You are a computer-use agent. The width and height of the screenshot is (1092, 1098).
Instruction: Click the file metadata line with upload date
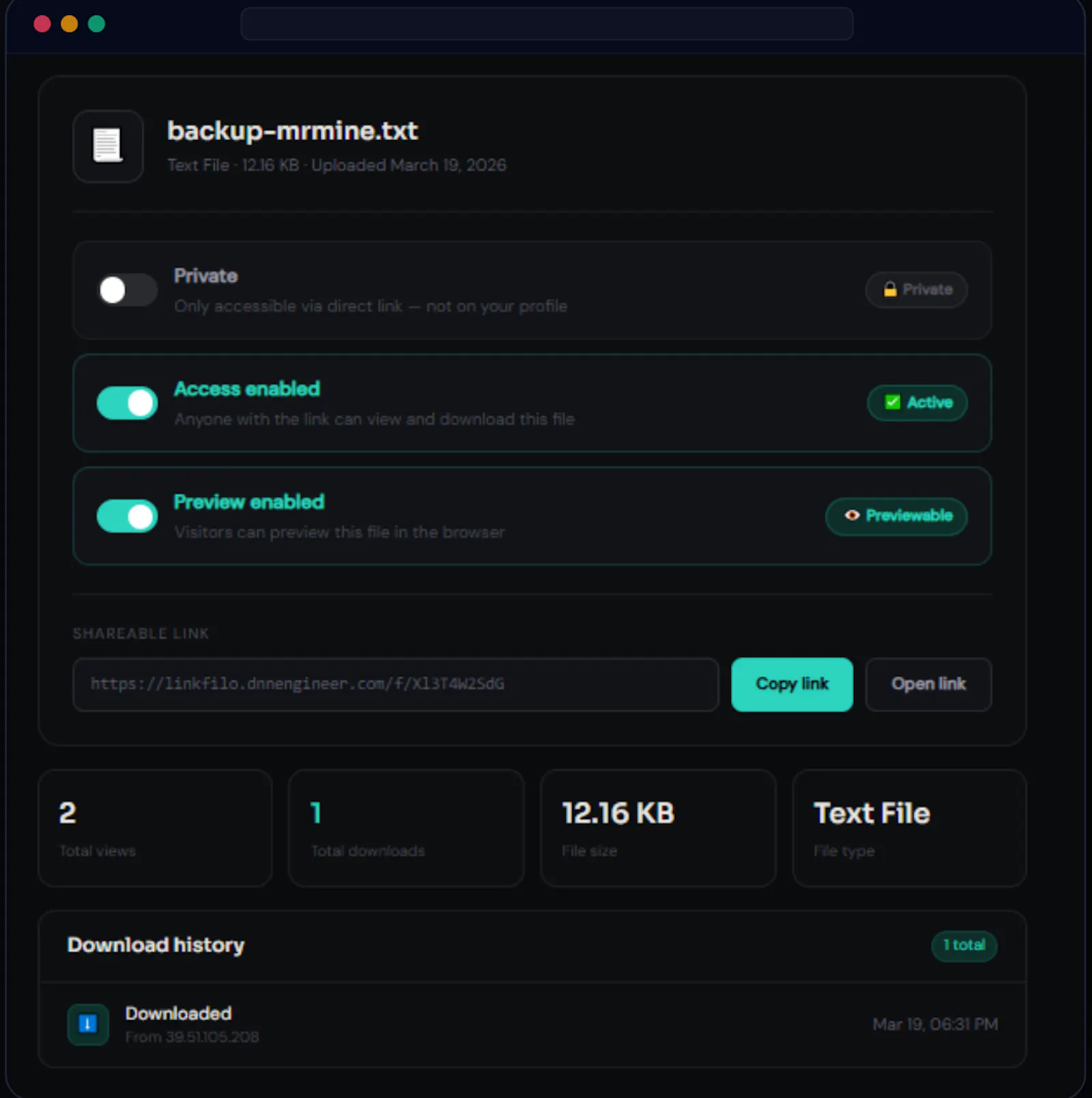point(336,165)
